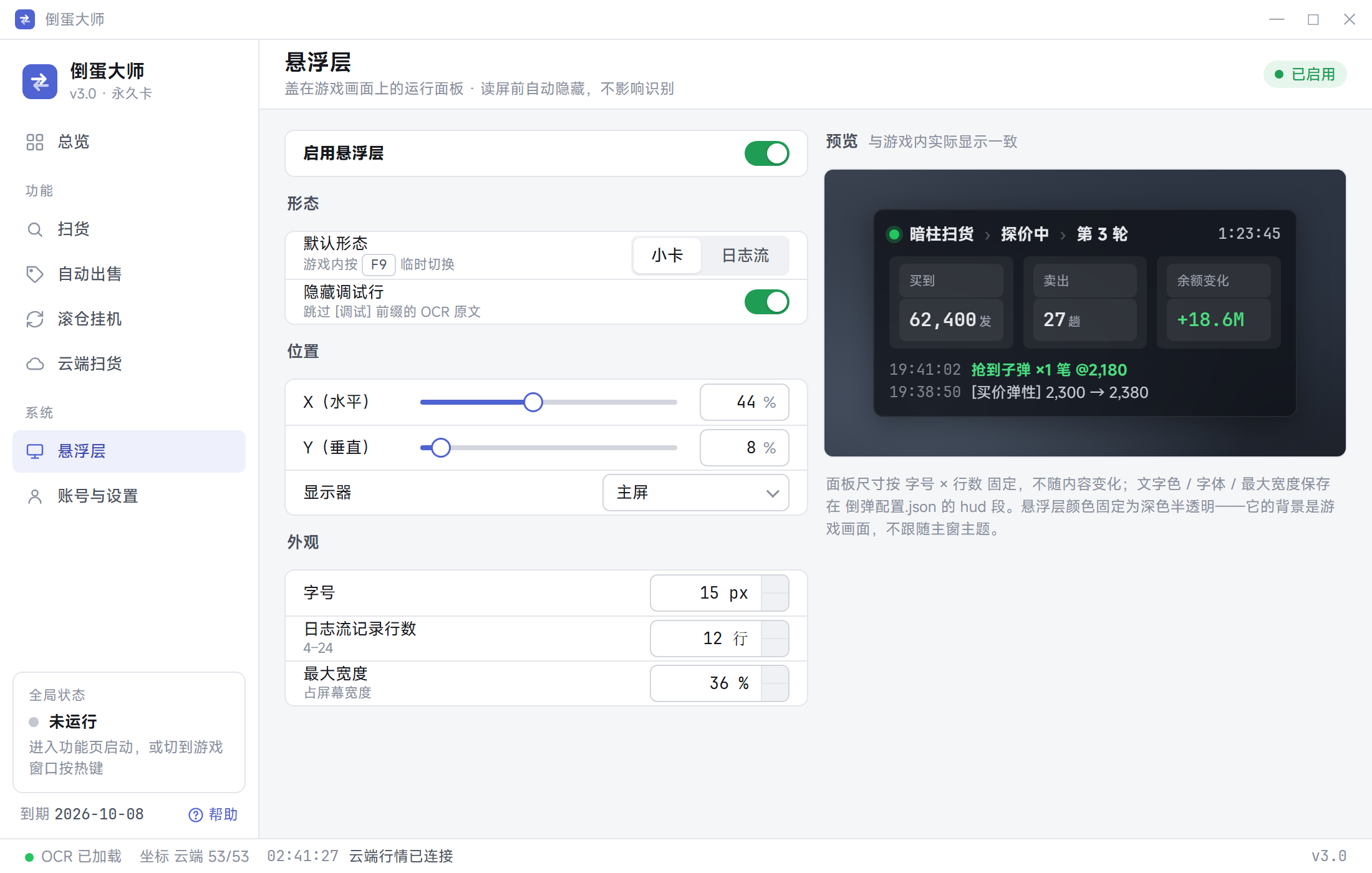Select the 日志流 default form option
The height and width of the screenshot is (873, 1372).
(745, 256)
